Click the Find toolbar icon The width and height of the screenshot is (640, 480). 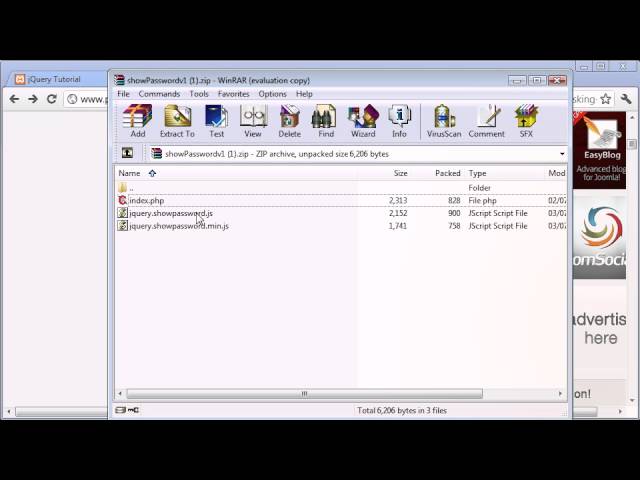(x=325, y=121)
